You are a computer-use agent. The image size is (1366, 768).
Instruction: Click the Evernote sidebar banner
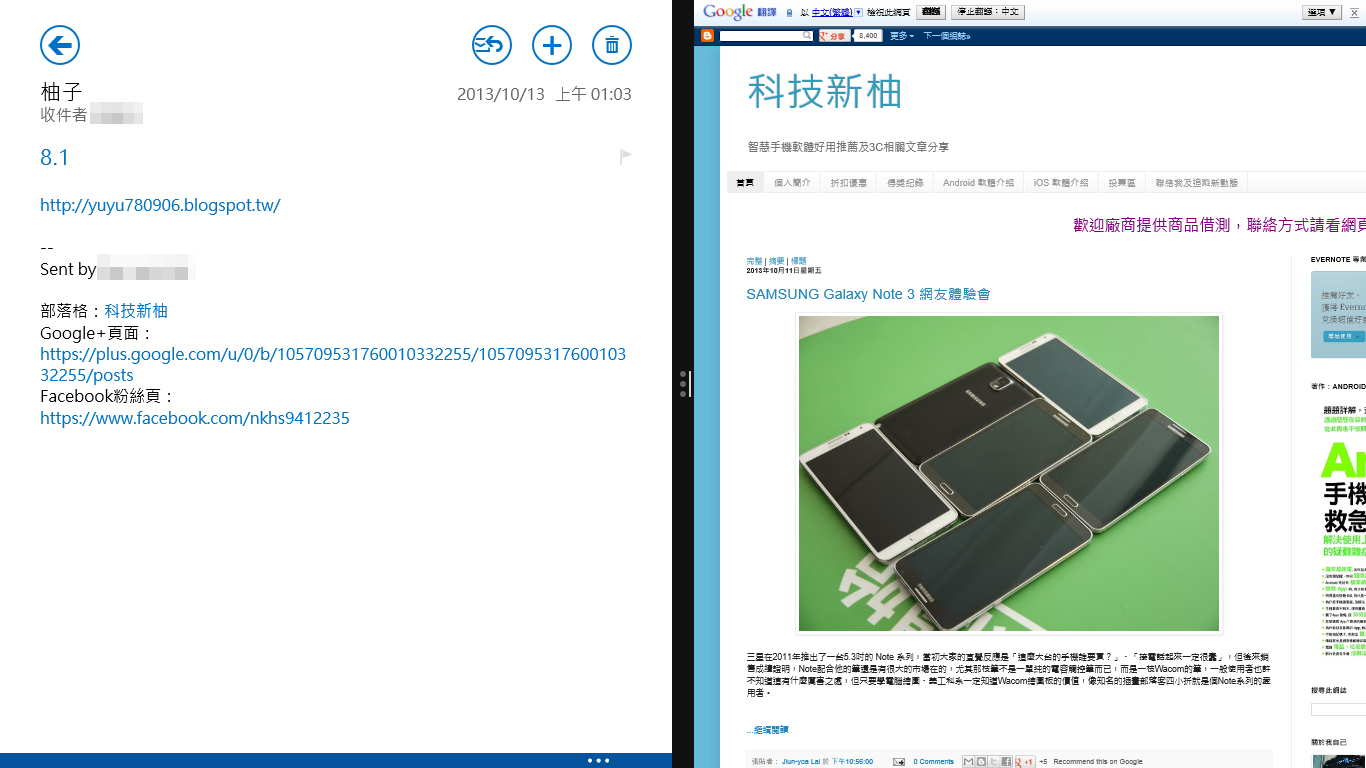1338,314
